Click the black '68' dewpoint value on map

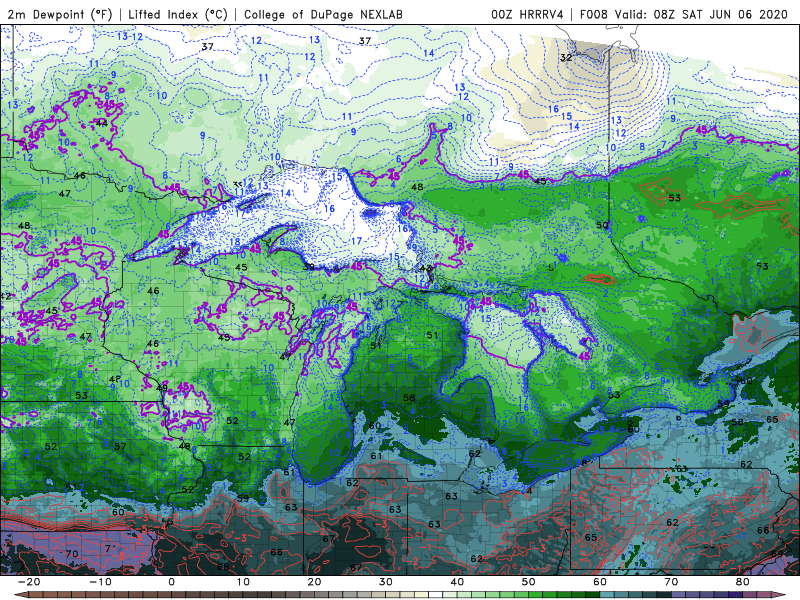(x=223, y=567)
